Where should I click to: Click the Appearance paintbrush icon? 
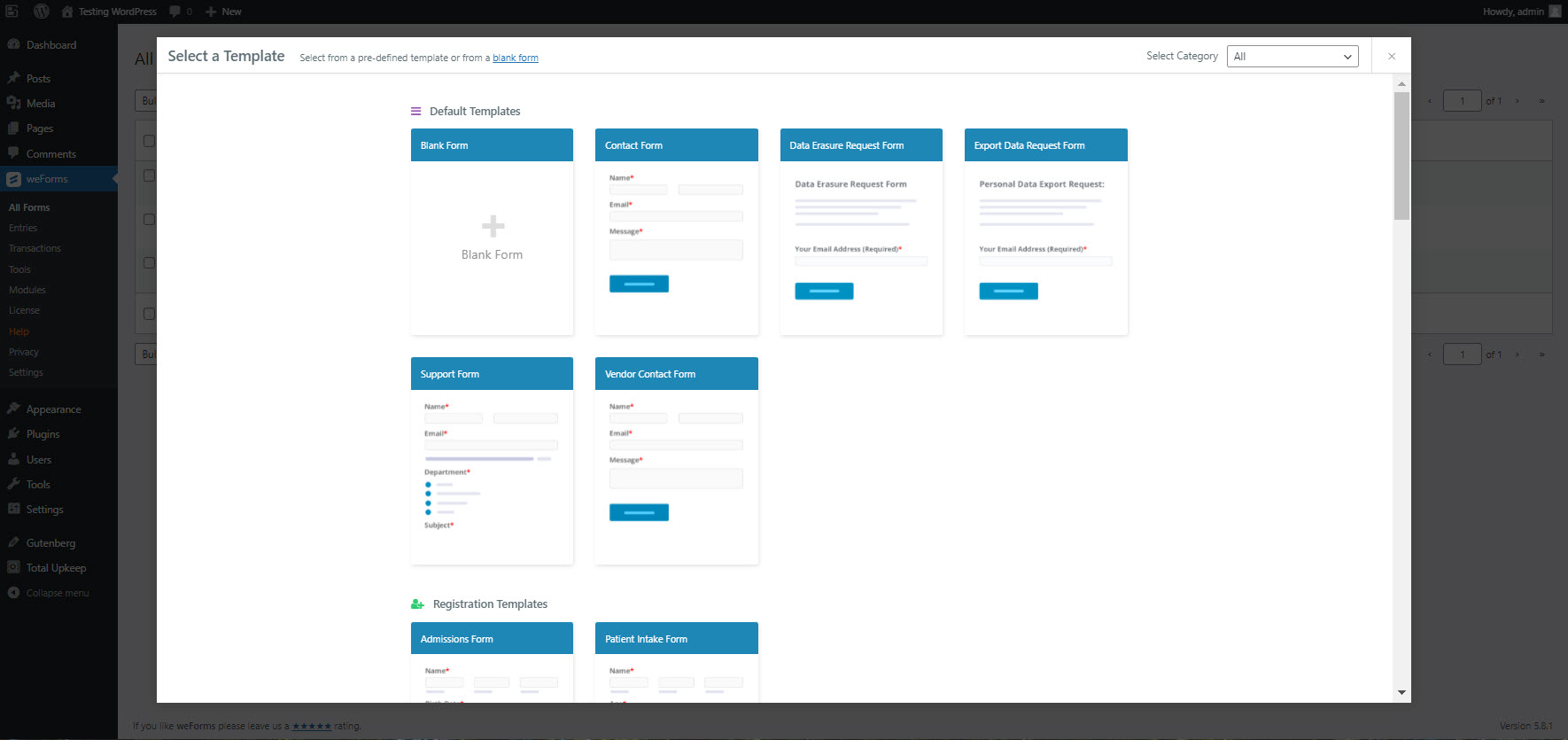[14, 409]
